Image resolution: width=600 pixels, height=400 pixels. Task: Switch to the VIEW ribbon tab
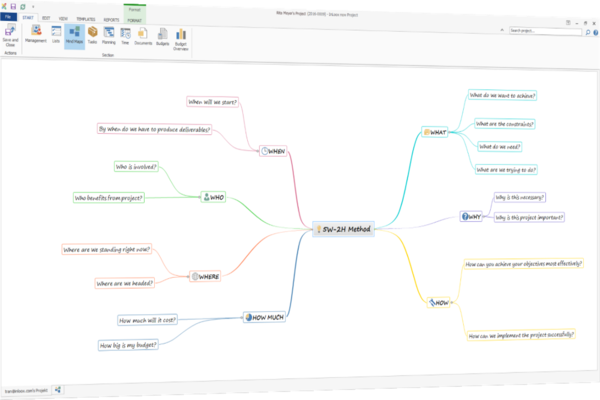pos(63,18)
